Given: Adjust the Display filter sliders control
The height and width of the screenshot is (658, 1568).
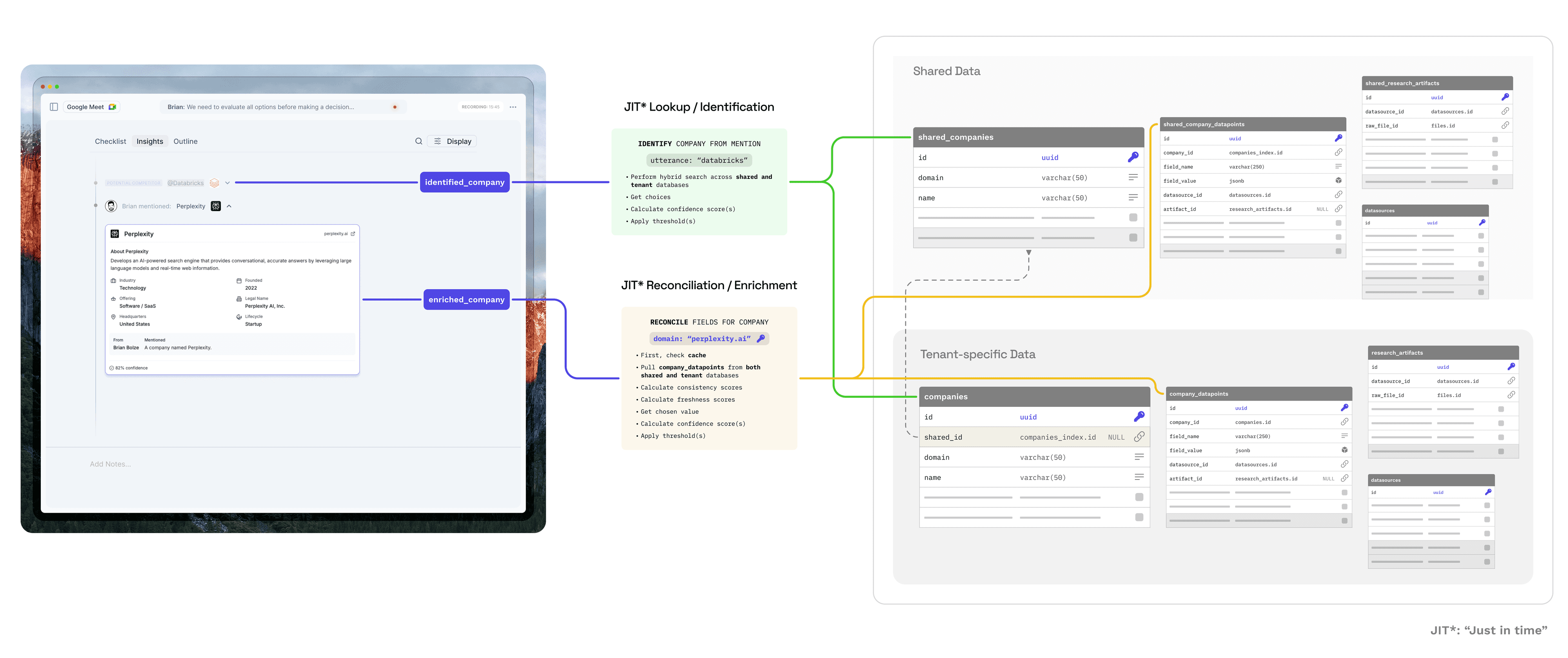Looking at the screenshot, I should [437, 141].
